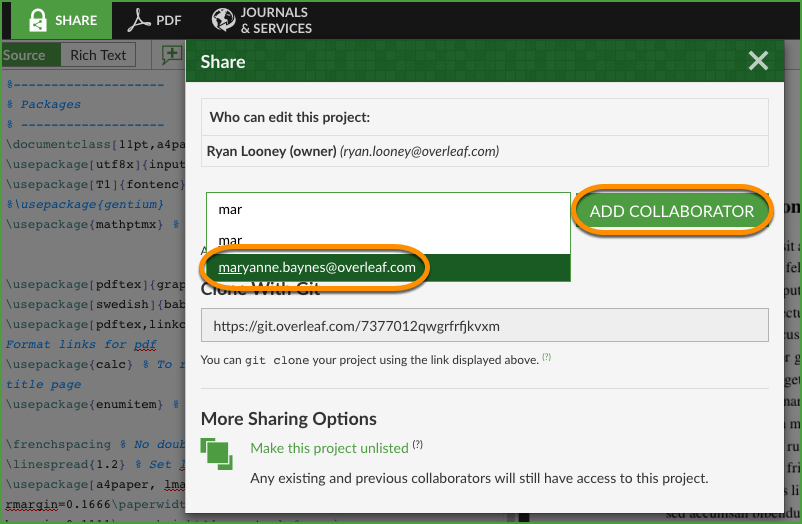The image size is (802, 524).
Task: Click the \usepackage{mathptmx} line
Action: (92, 224)
